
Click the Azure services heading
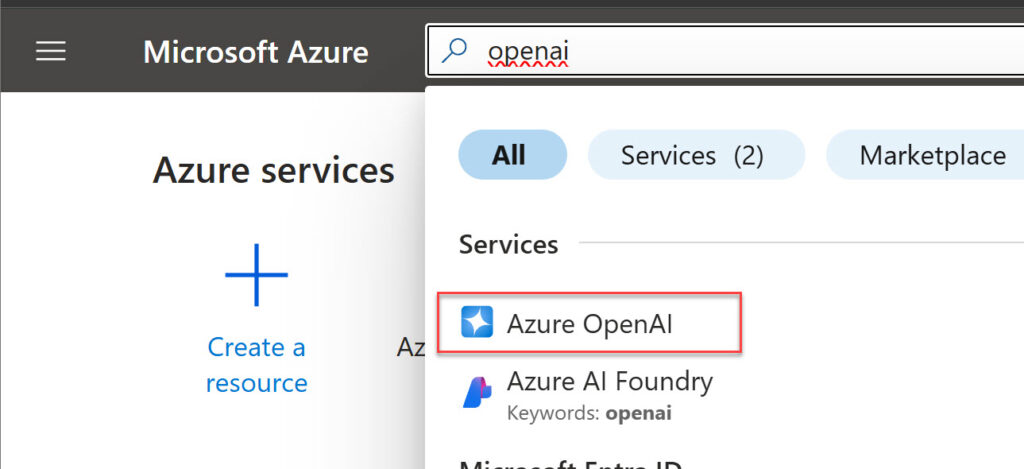click(274, 170)
